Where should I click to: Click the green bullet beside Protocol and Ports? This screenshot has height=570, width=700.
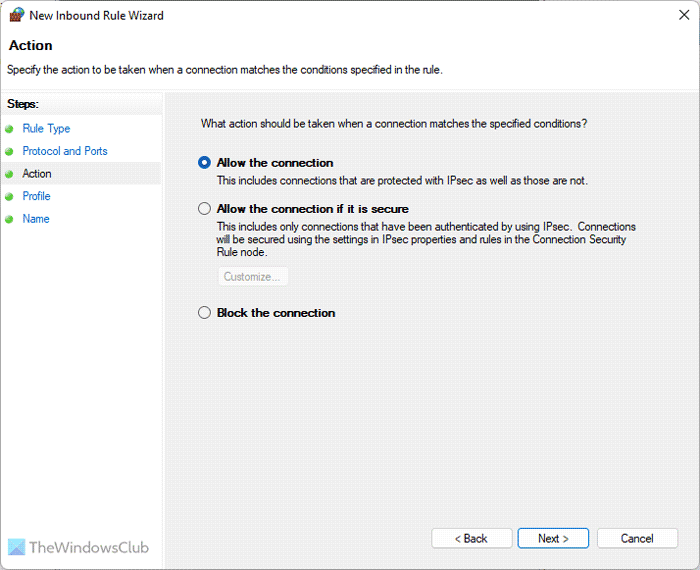pyautogui.click(x=9, y=152)
